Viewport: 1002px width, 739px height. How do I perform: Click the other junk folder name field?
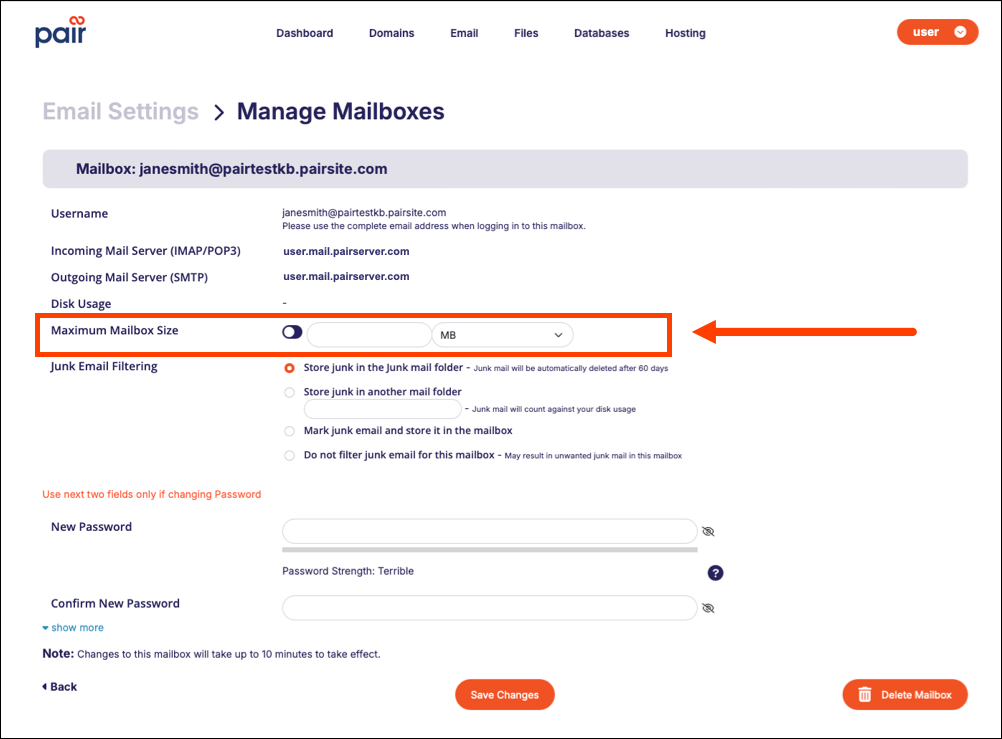[x=382, y=409]
